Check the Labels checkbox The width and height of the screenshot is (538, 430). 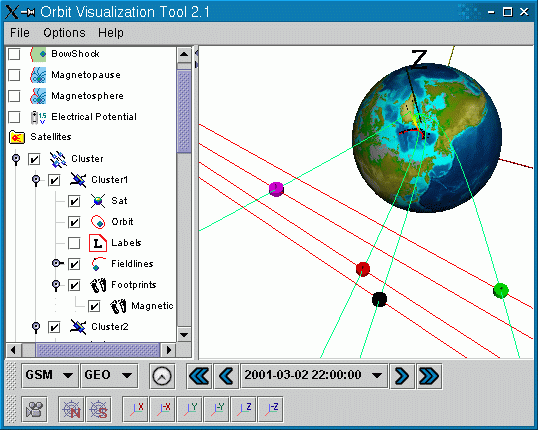point(74,243)
